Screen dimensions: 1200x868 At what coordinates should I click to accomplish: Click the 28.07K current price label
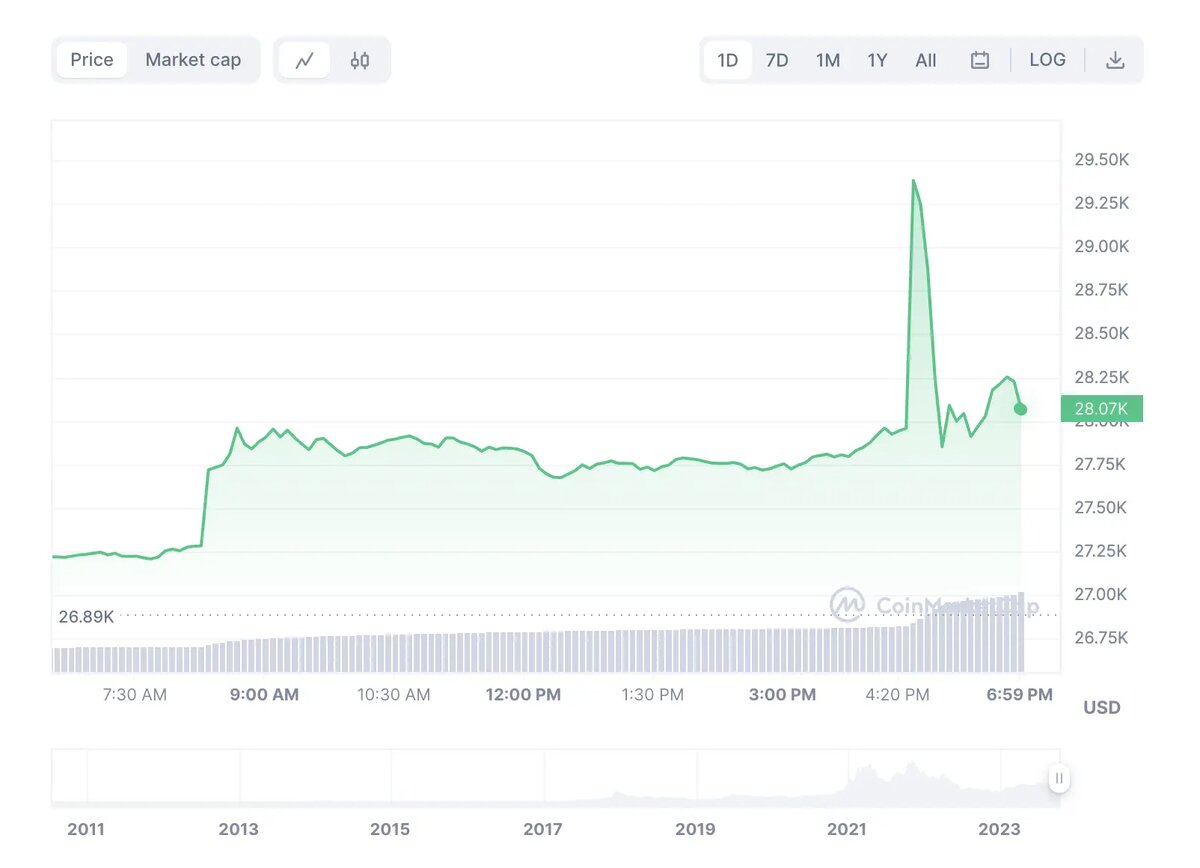tap(1101, 408)
